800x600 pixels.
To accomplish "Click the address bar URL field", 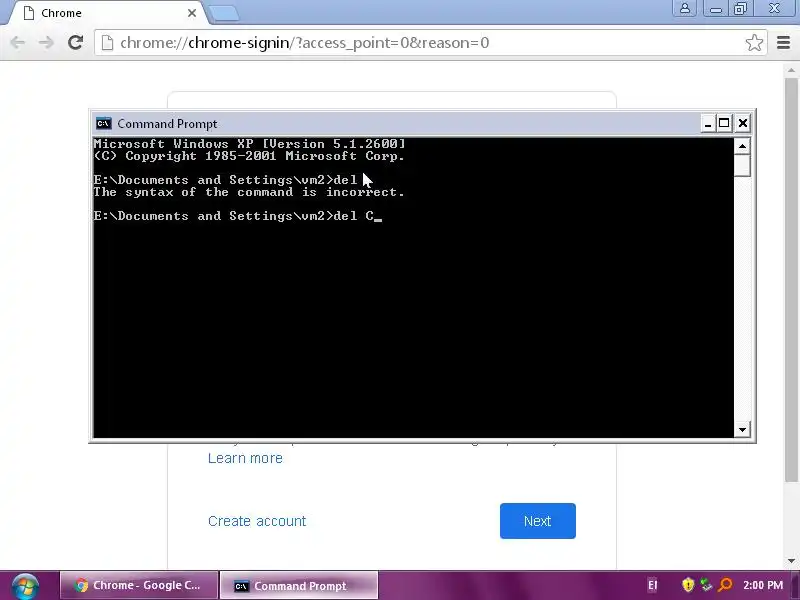I will pyautogui.click(x=431, y=43).
